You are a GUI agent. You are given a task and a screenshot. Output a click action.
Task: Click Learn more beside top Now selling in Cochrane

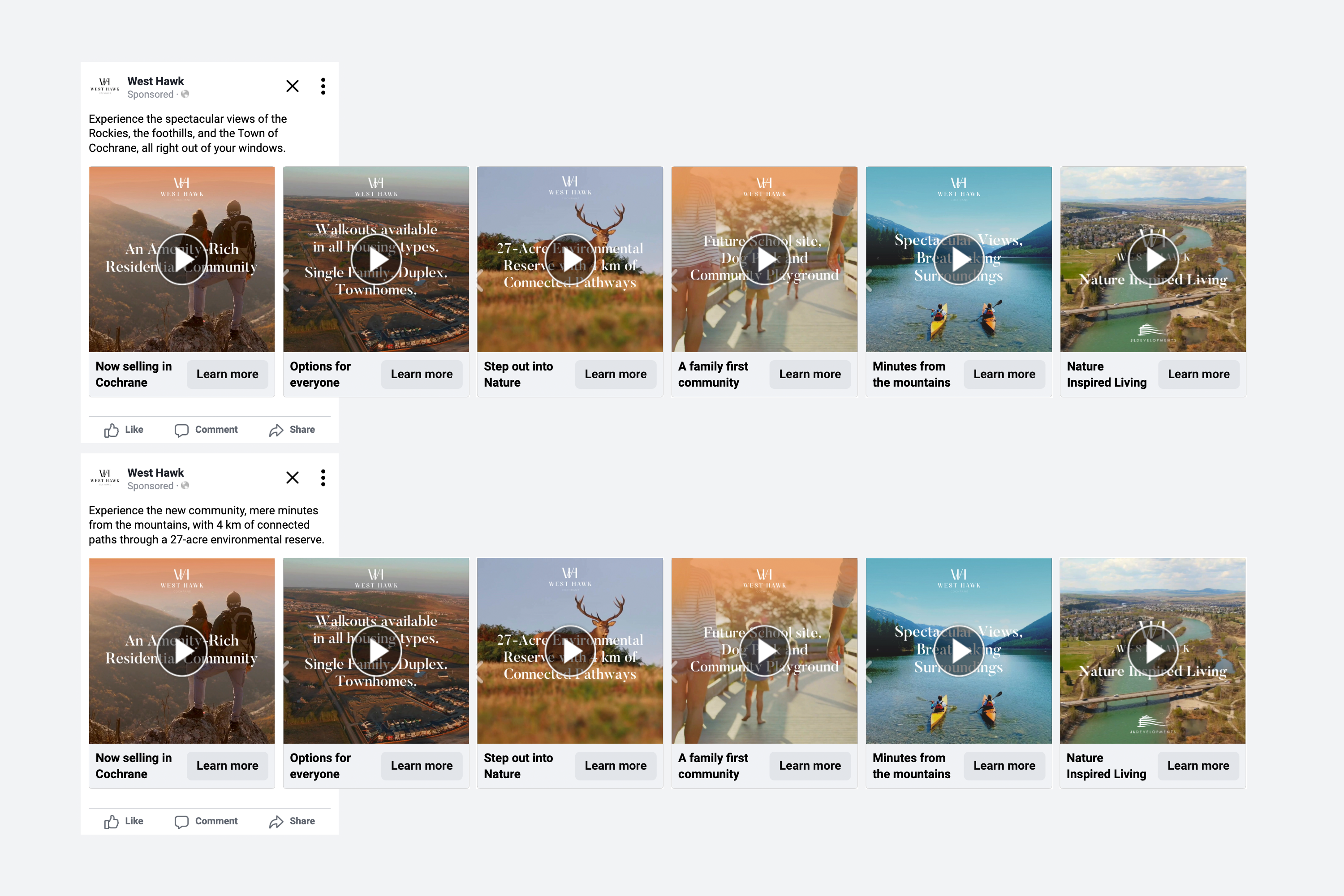[227, 374]
